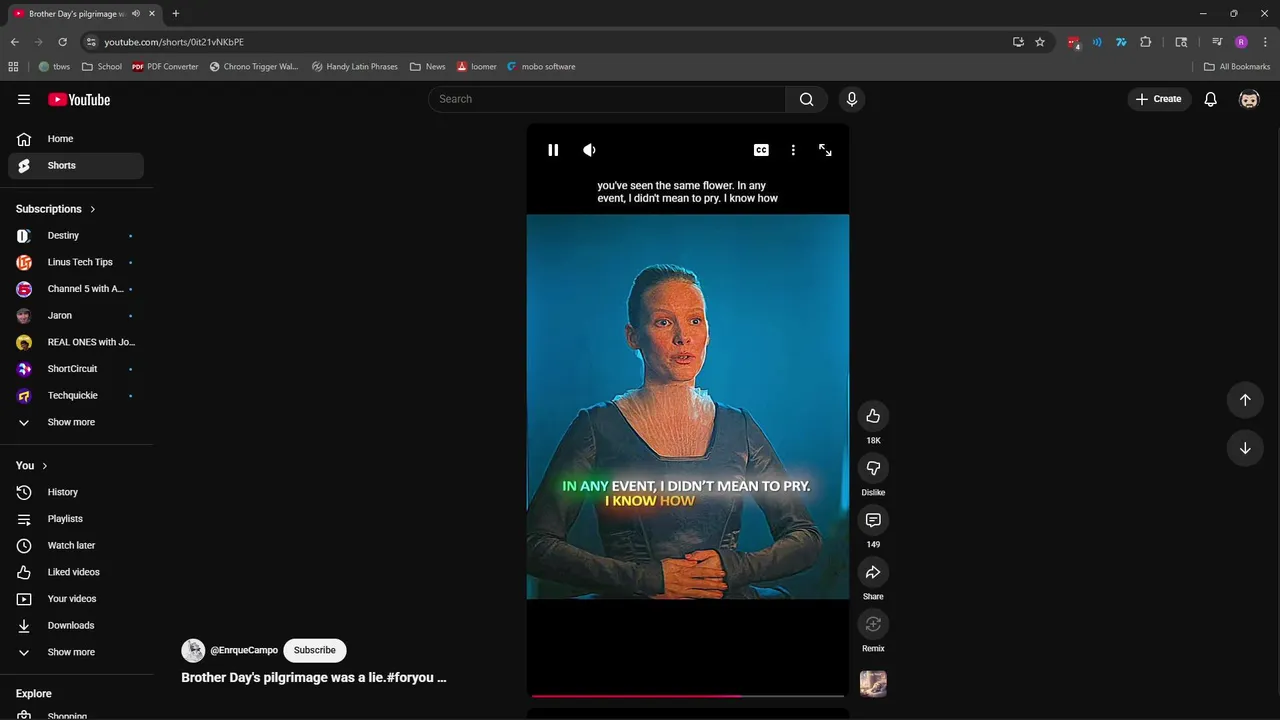Open Playlists in the sidebar
Image resolution: width=1280 pixels, height=720 pixels.
click(76, 519)
